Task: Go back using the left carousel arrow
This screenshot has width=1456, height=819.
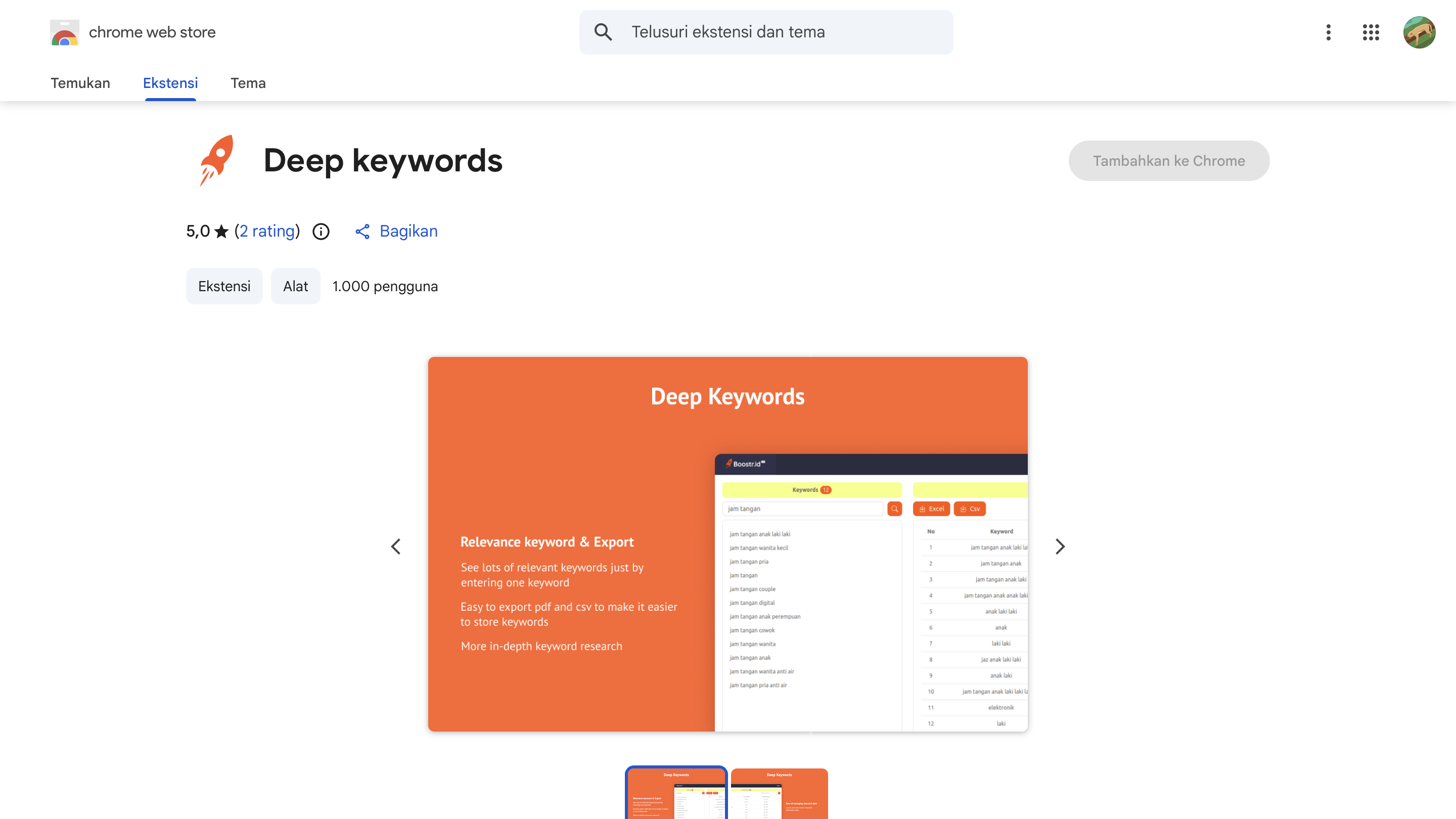Action: pos(396,546)
